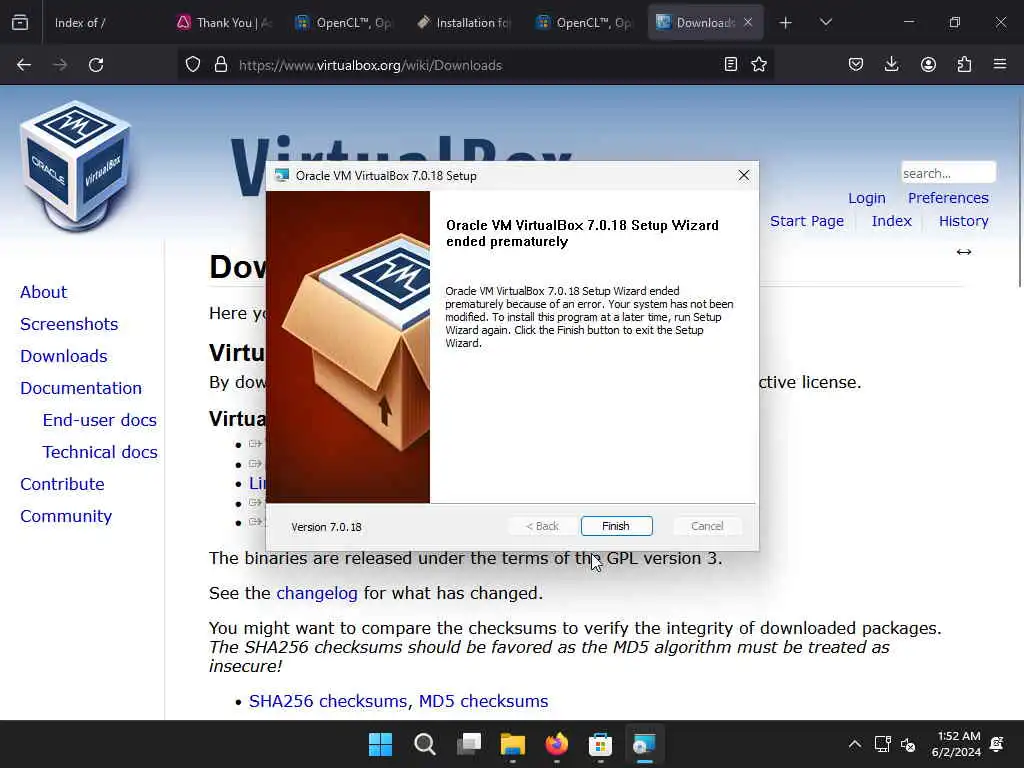
Task: Open Downloads in the sidebar
Action: (63, 357)
